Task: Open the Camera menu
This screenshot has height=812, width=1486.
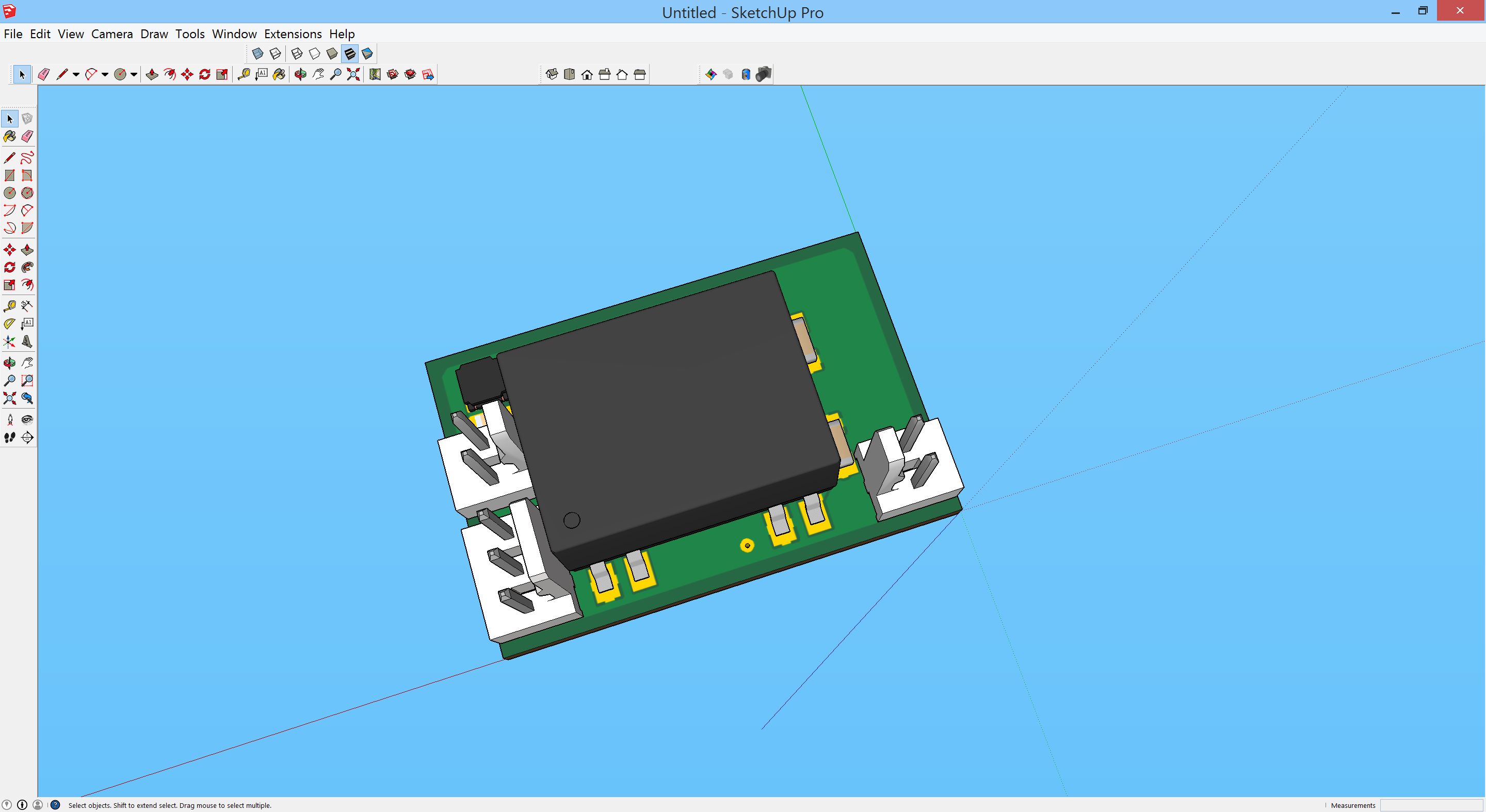Action: [x=112, y=34]
